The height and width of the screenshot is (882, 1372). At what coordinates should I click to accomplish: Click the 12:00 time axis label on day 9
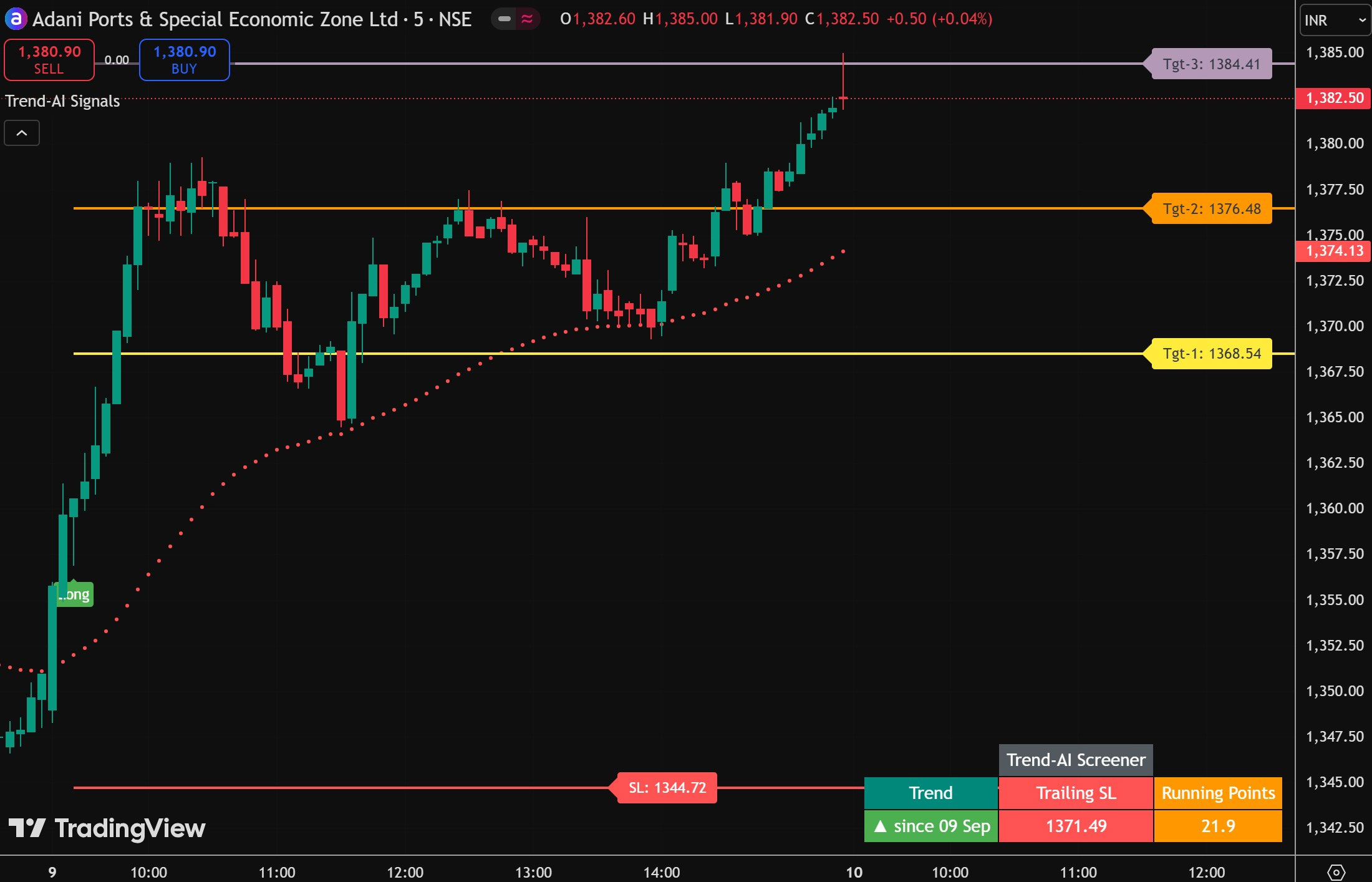(405, 872)
